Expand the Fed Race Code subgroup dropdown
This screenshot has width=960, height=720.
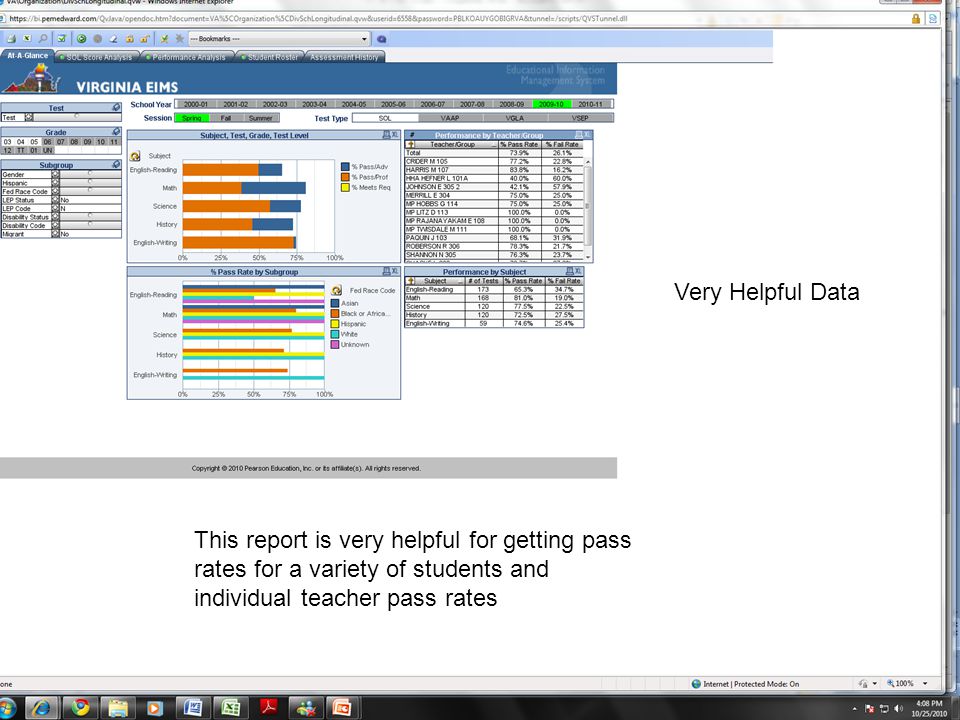[55, 192]
